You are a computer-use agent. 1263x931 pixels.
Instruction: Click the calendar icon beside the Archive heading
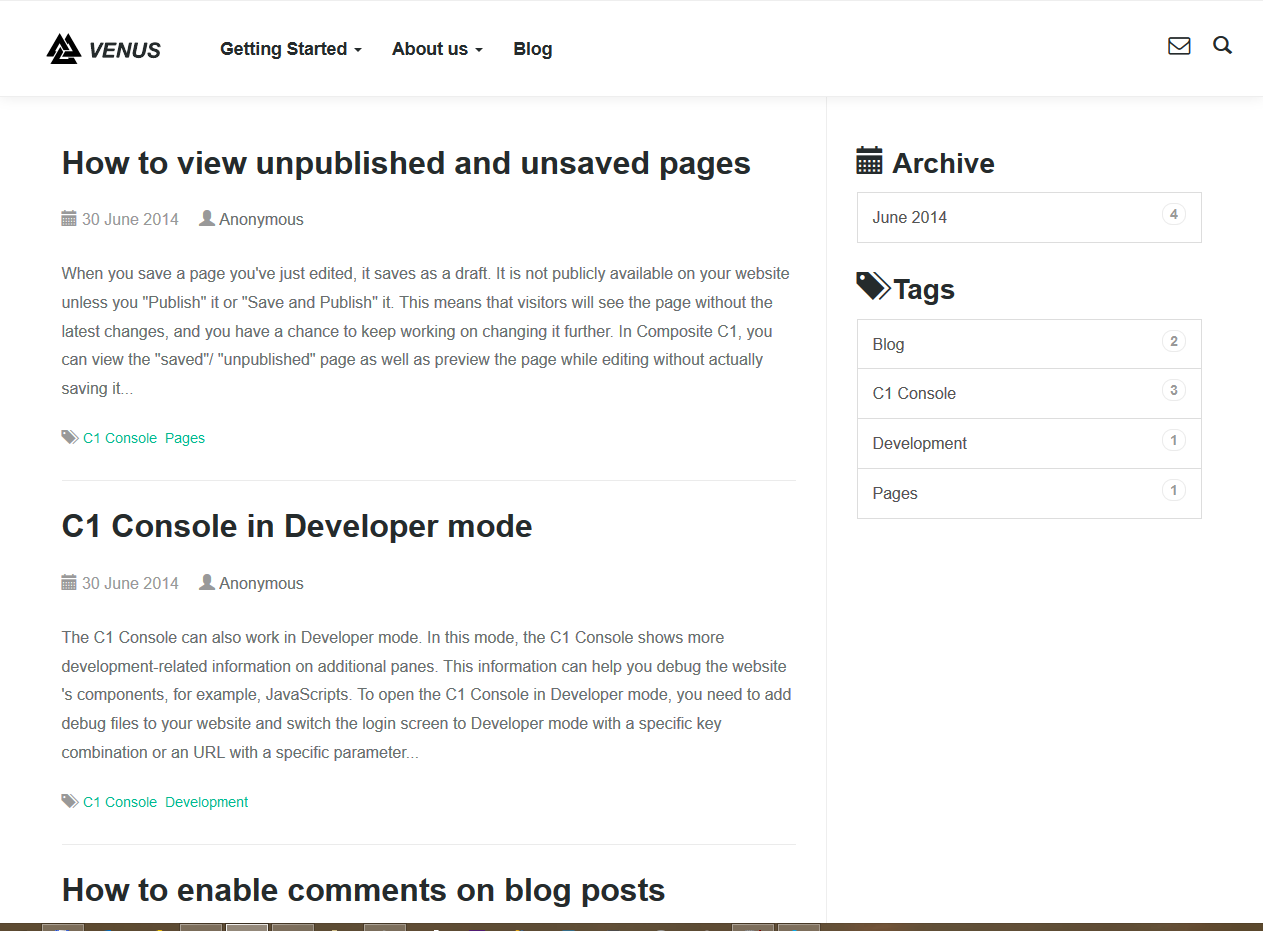pyautogui.click(x=870, y=161)
